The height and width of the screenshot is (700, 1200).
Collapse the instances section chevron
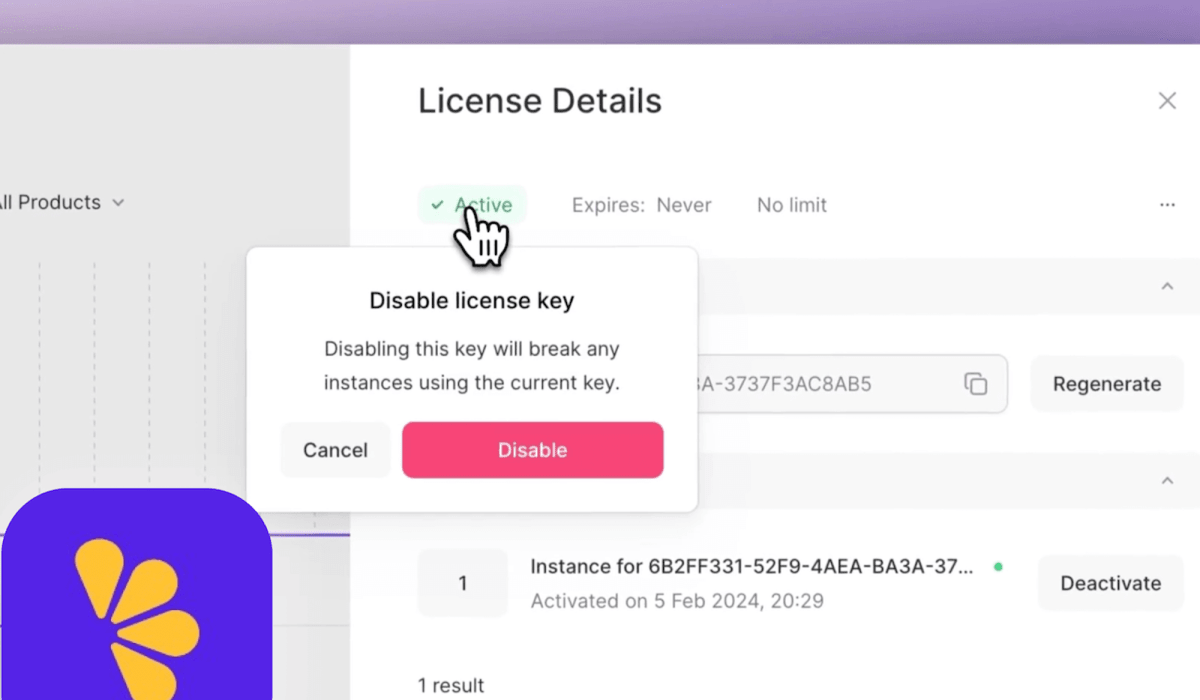pos(1166,481)
